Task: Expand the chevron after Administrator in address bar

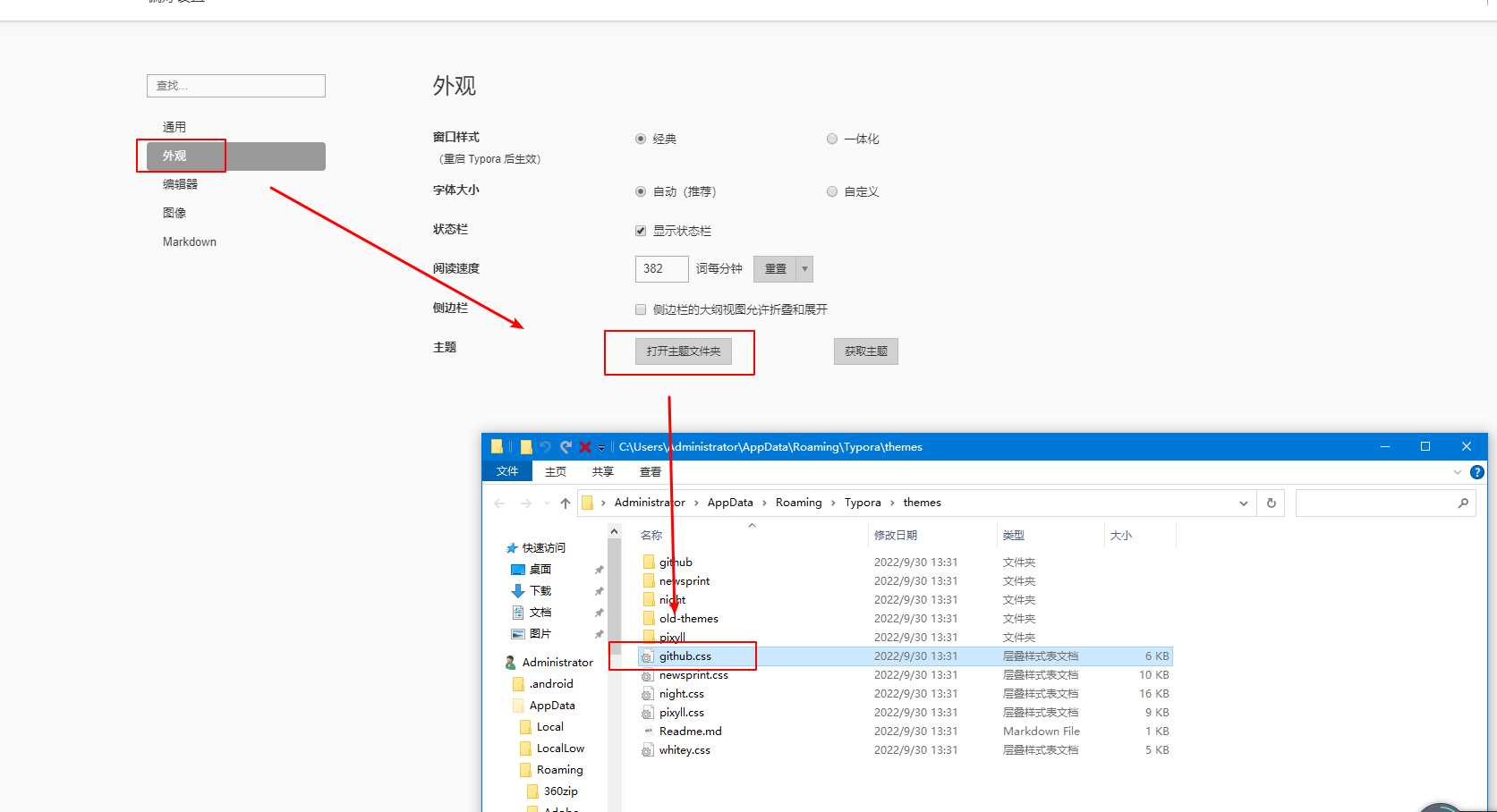Action: click(696, 503)
